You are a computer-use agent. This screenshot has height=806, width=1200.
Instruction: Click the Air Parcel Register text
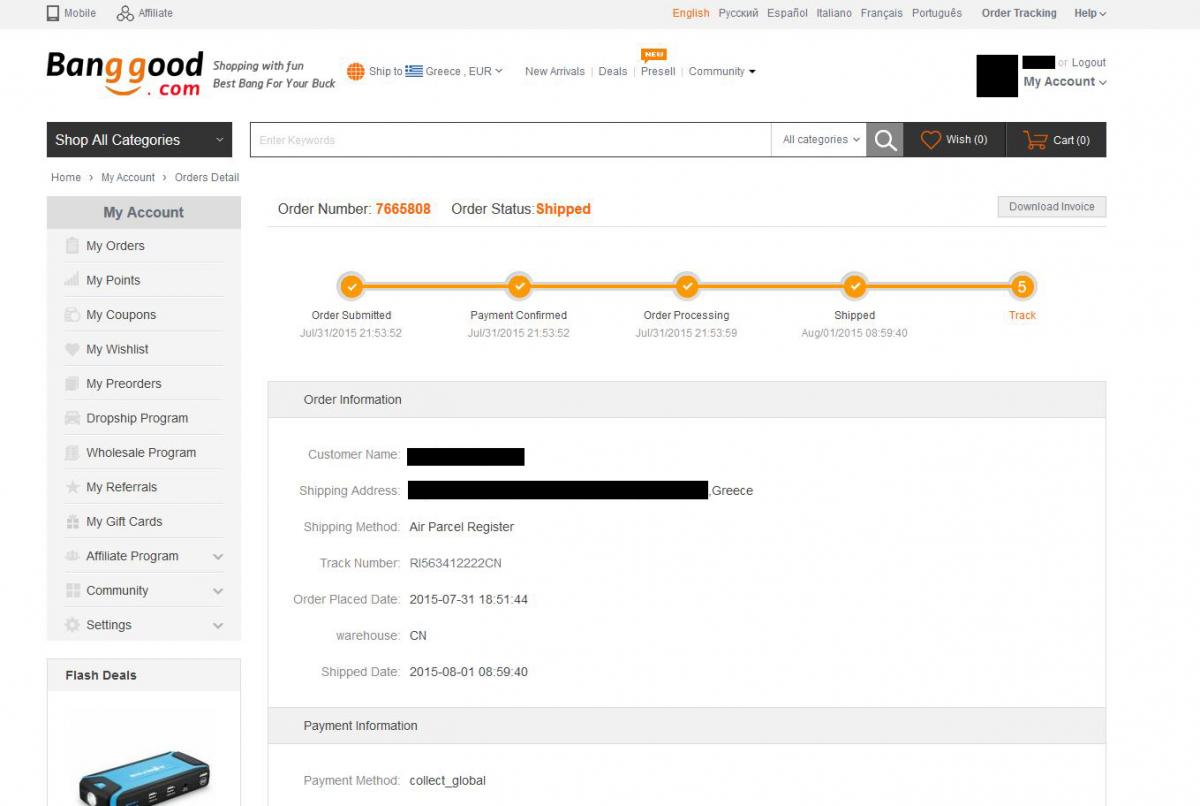point(461,527)
